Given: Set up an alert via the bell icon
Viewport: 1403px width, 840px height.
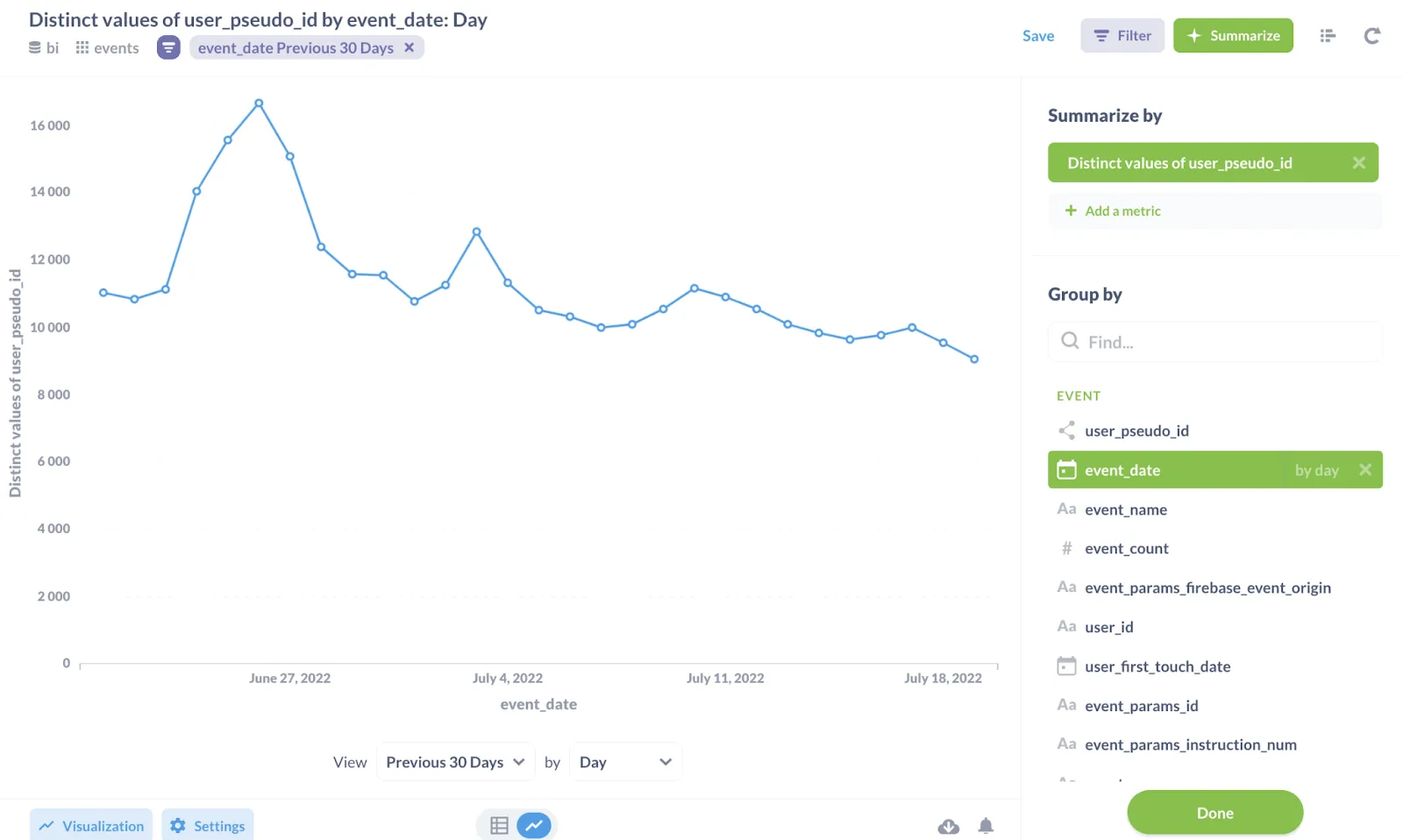Looking at the screenshot, I should (x=986, y=826).
